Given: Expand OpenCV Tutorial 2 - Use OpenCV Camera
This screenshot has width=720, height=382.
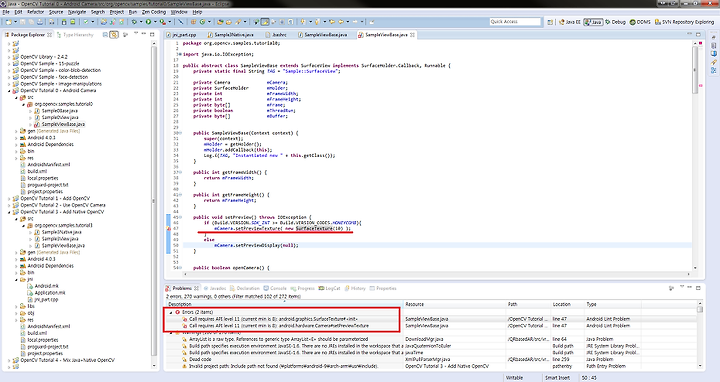Looking at the screenshot, I should [9, 205].
